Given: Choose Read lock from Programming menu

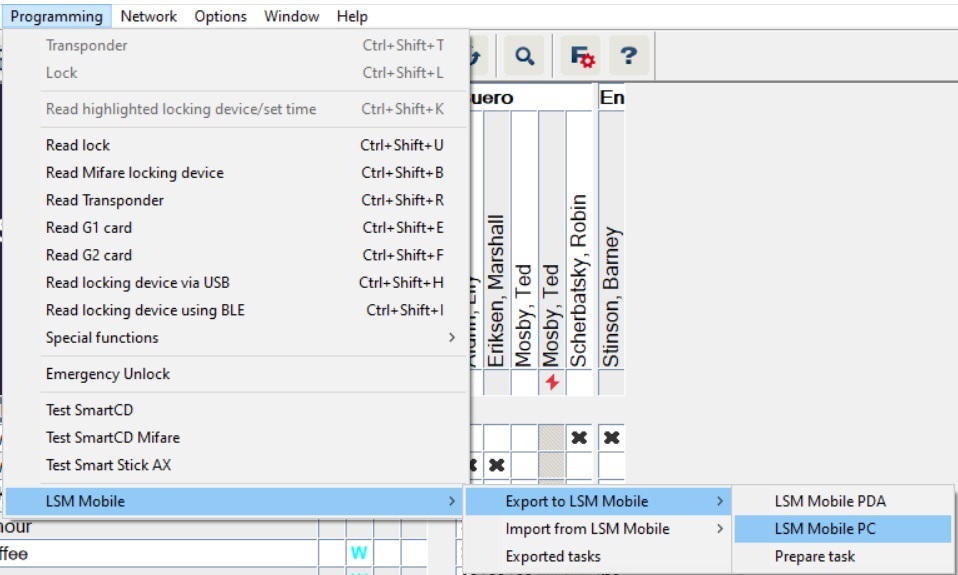Looking at the screenshot, I should (78, 145).
